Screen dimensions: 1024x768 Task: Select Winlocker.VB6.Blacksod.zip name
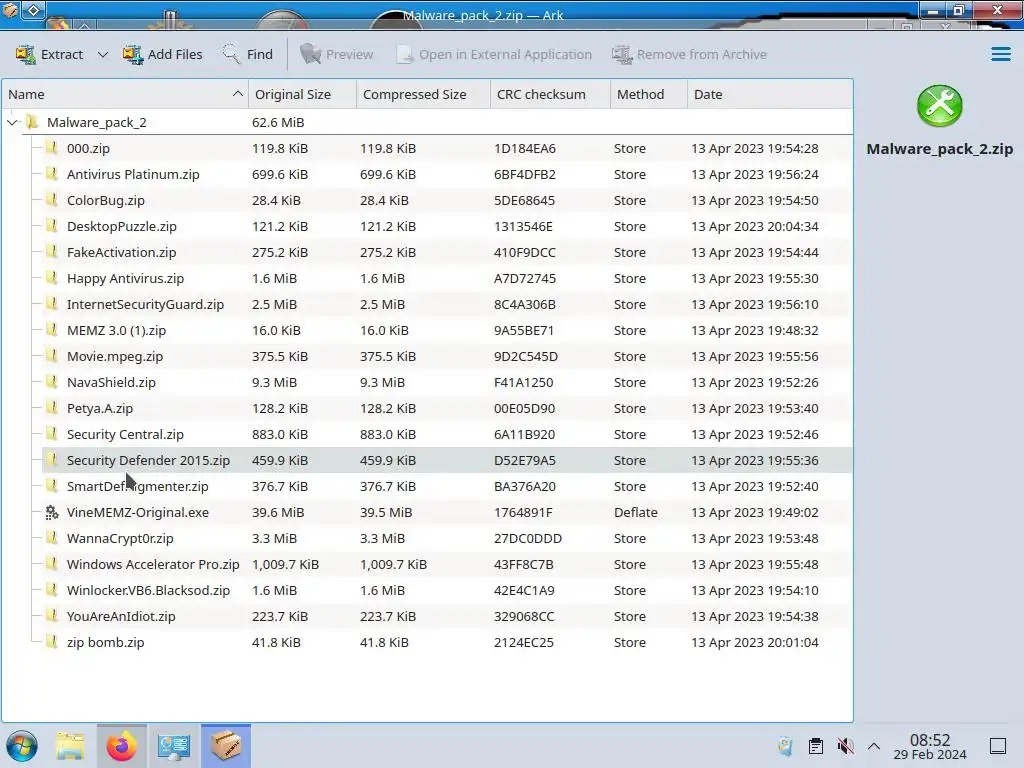tap(148, 590)
